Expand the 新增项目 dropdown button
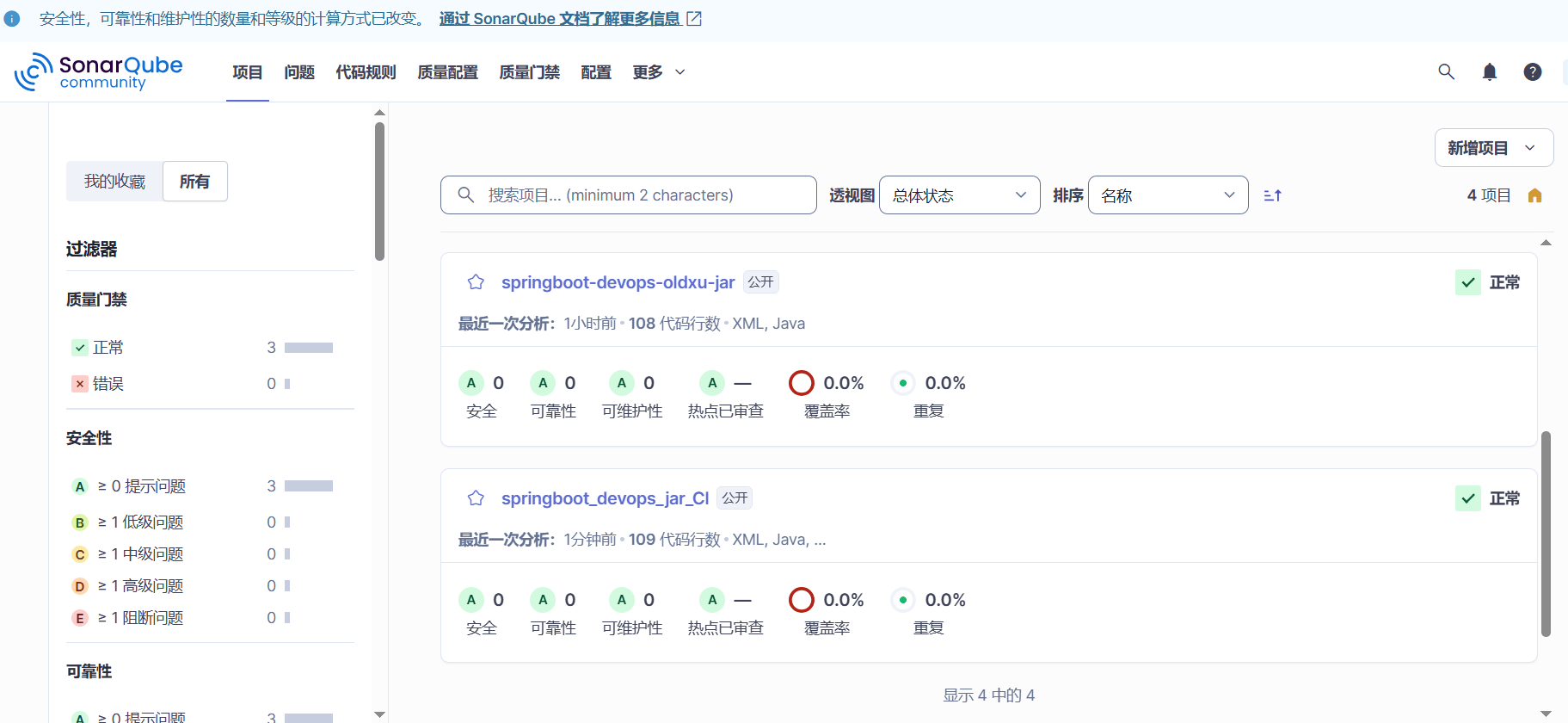This screenshot has width=1568, height=723. (1493, 148)
